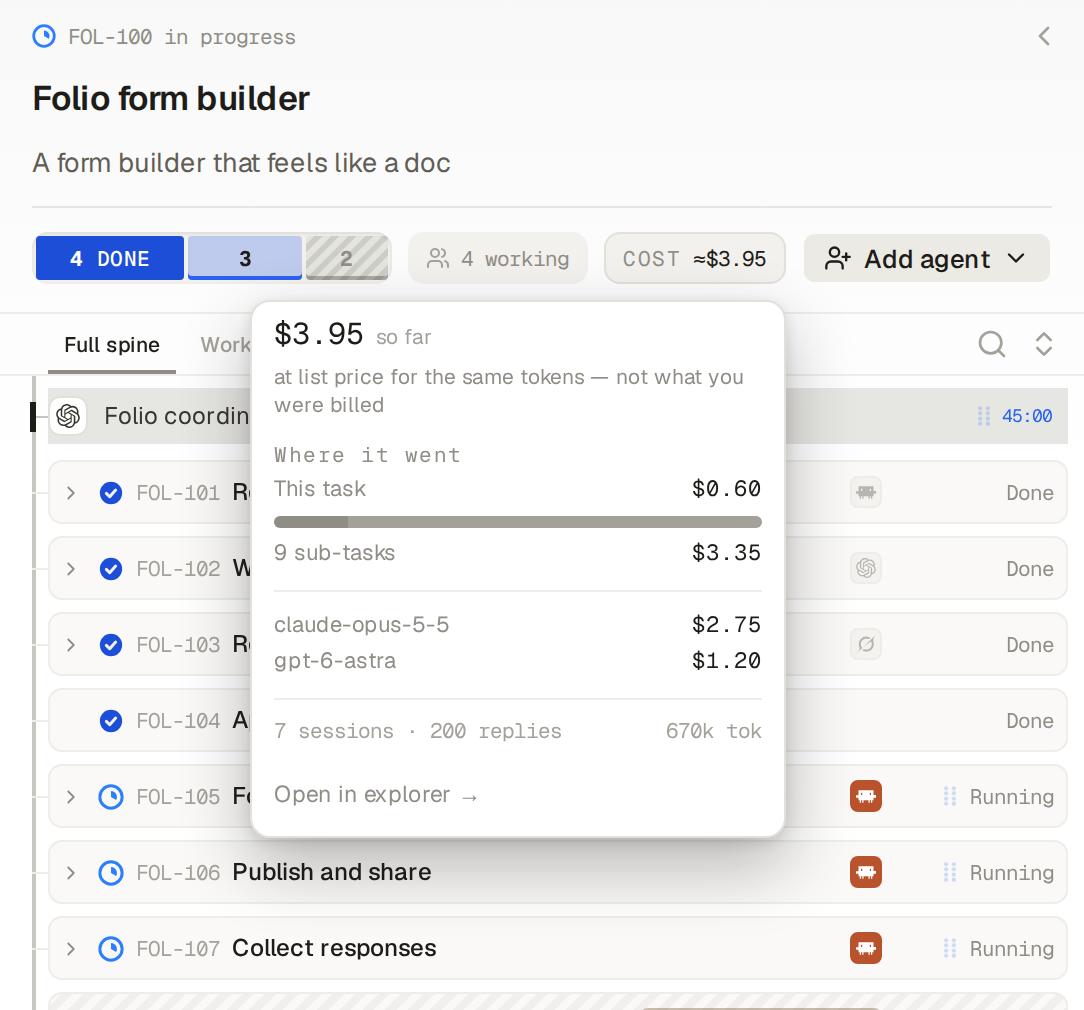Image resolution: width=1084 pixels, height=1010 pixels.
Task: Expand FOL-106 Publish and share
Action: point(71,873)
